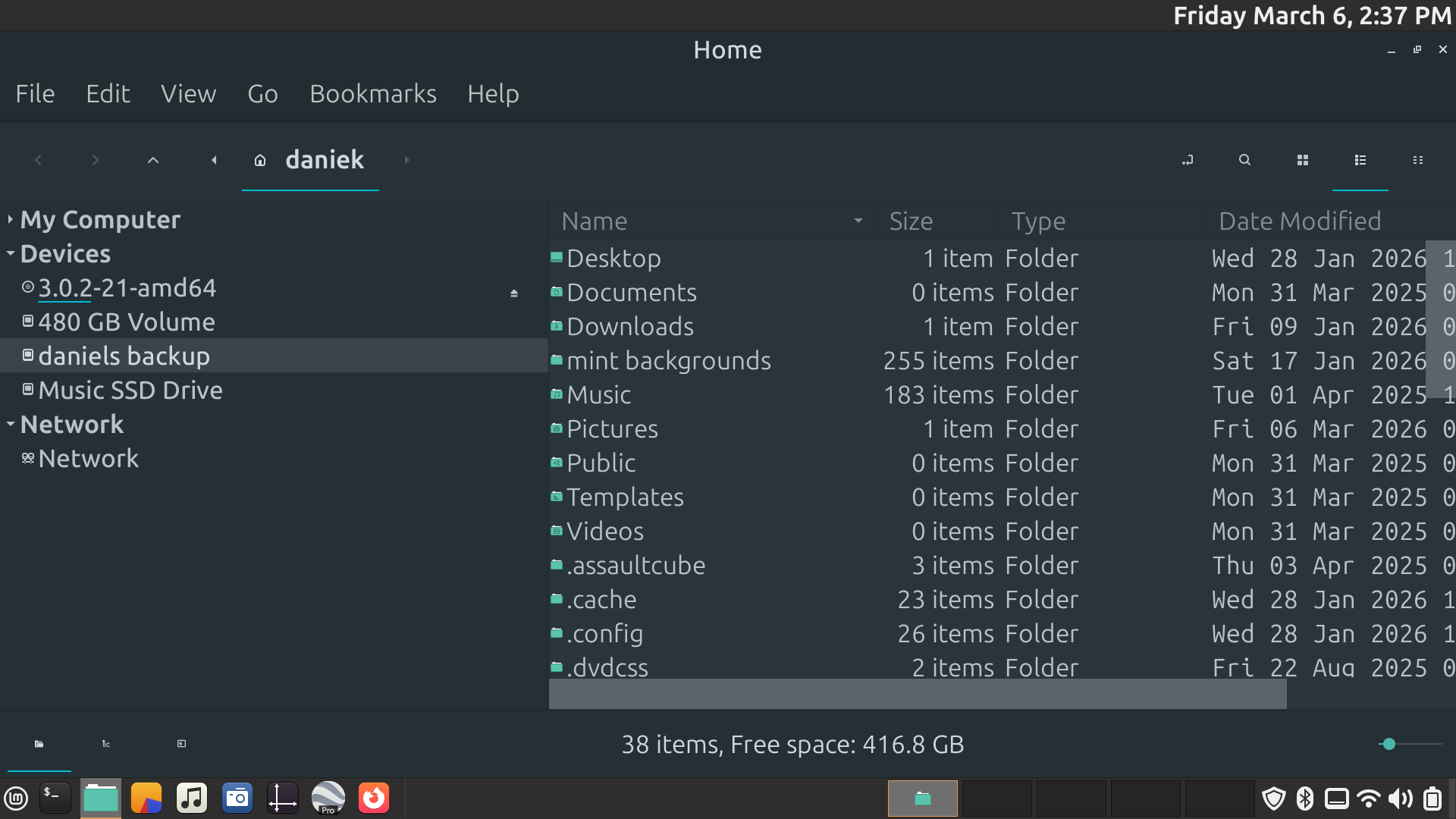The width and height of the screenshot is (1456, 819).
Task: Switch to list view mode
Action: point(1360,160)
